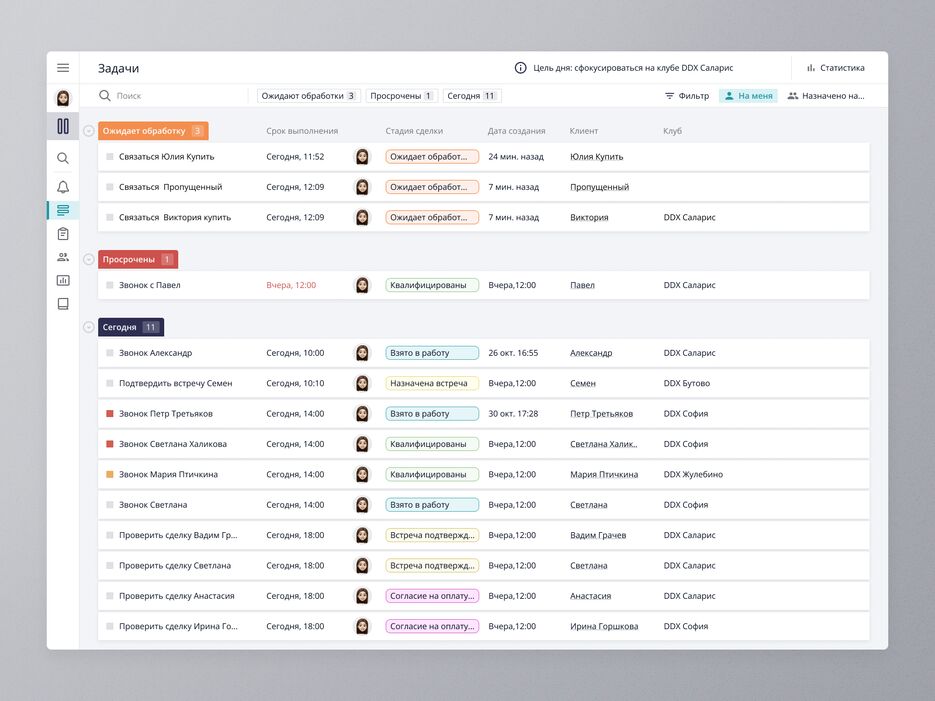Open the clipboard icon in sidebar
935x701 pixels.
pyautogui.click(x=63, y=234)
